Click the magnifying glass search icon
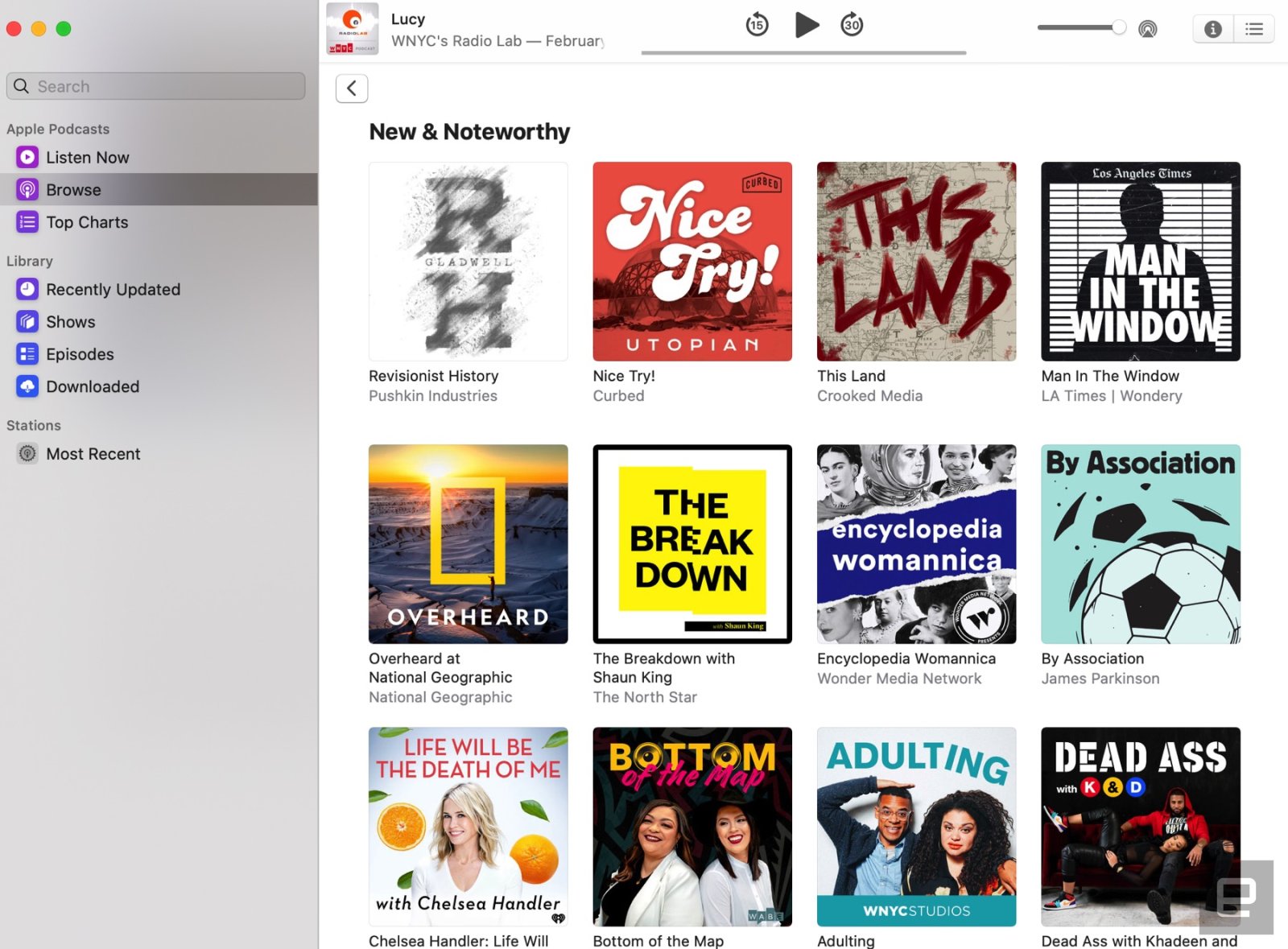 click(x=22, y=86)
